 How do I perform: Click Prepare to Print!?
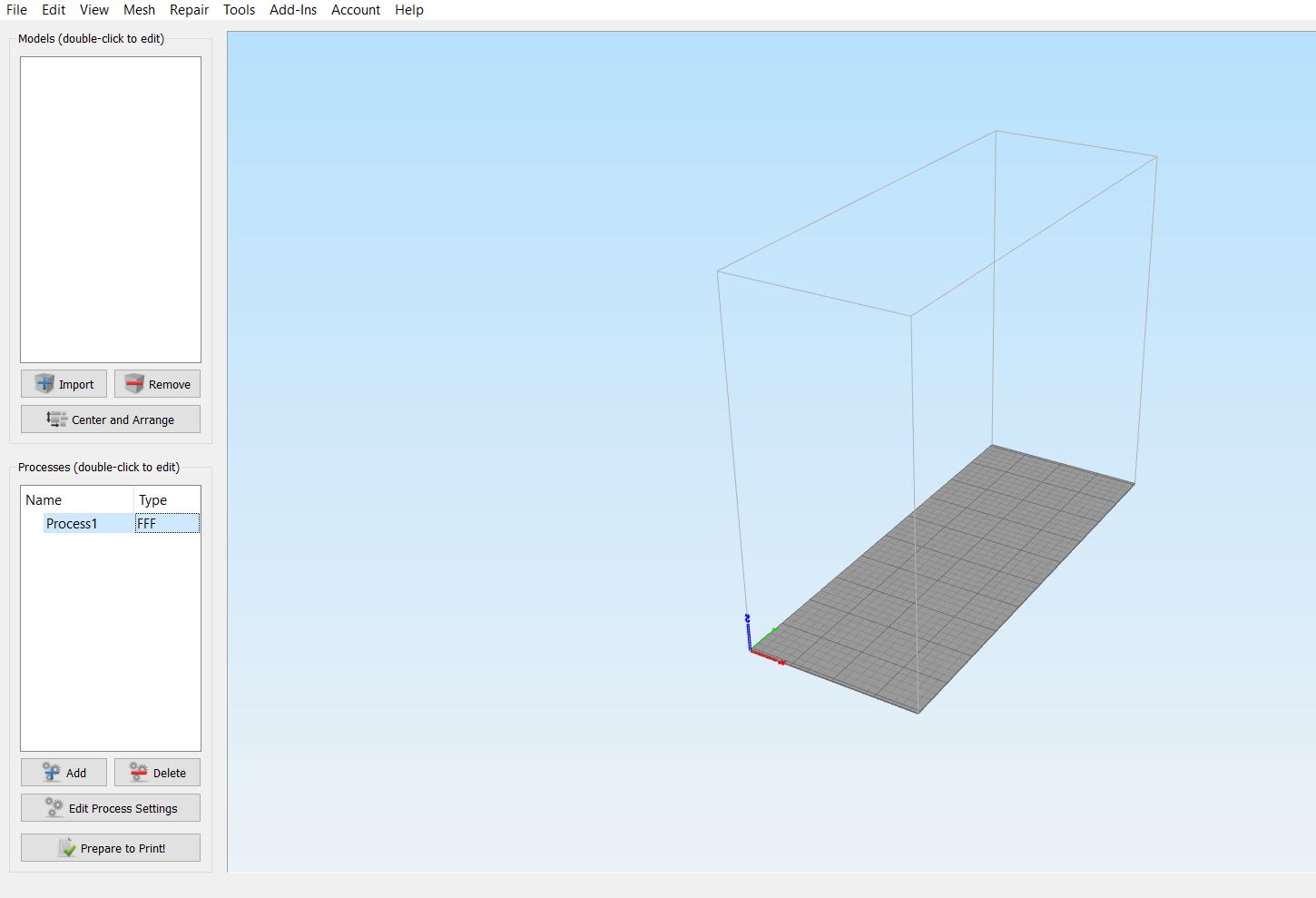(x=111, y=848)
